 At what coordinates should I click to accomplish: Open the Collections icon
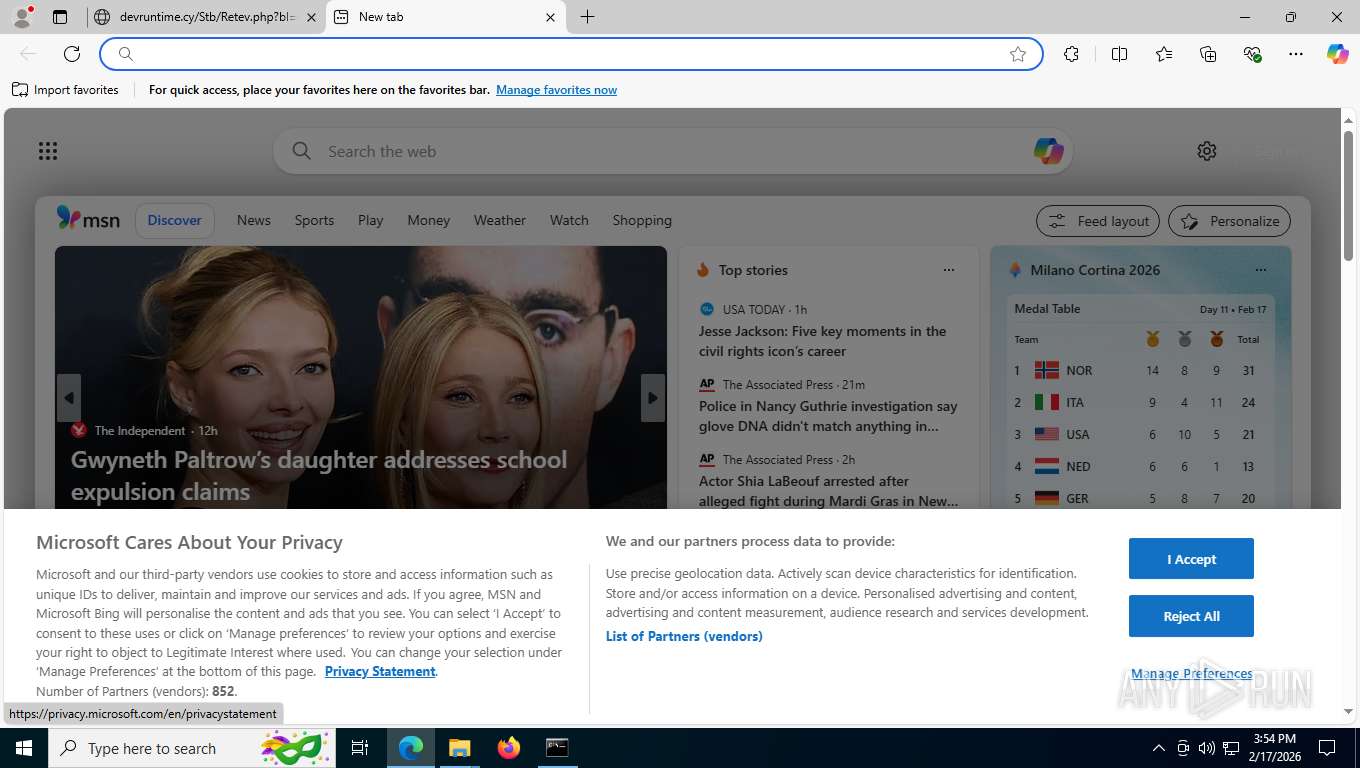[x=1208, y=54]
